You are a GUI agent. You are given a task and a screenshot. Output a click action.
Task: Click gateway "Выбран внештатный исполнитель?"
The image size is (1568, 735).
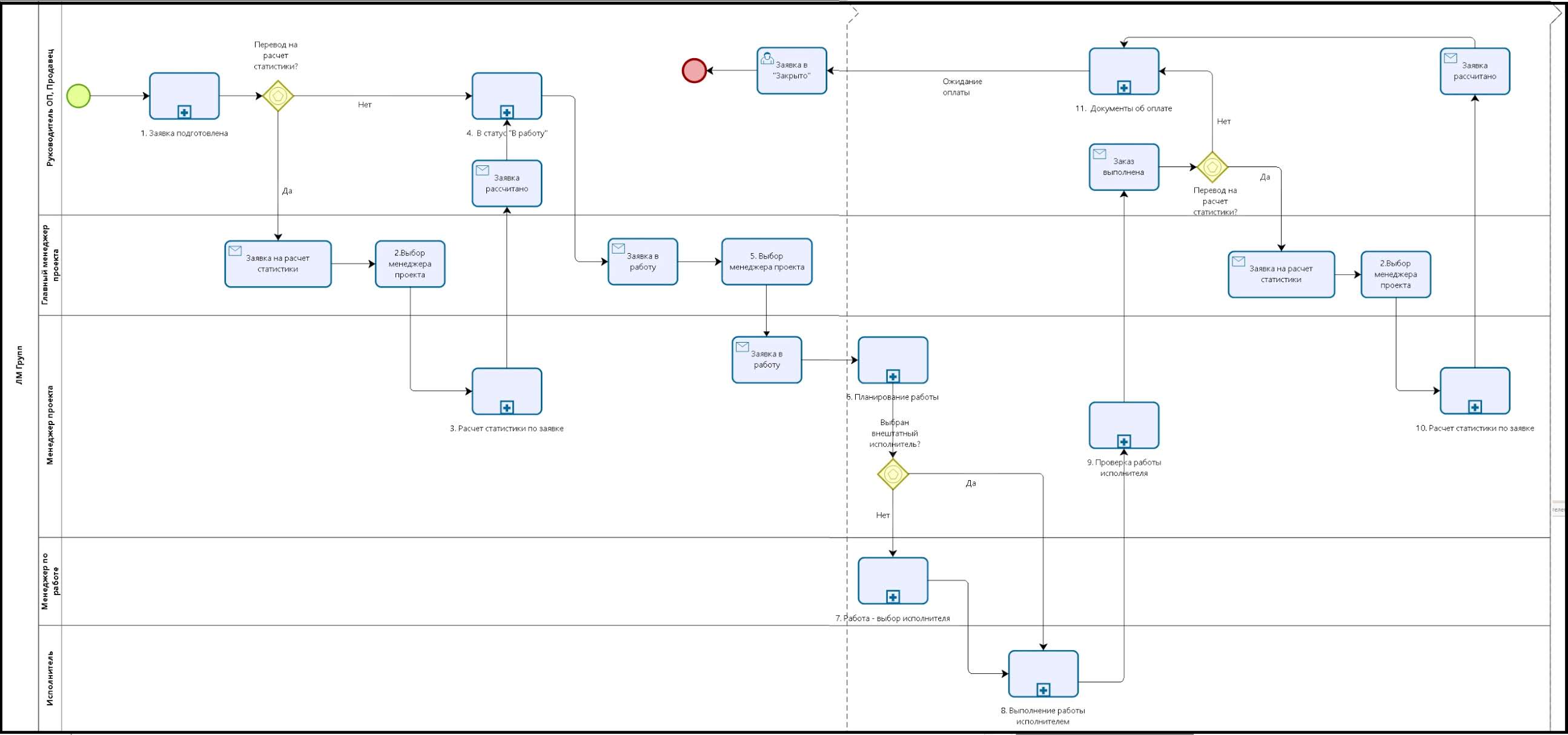click(893, 475)
